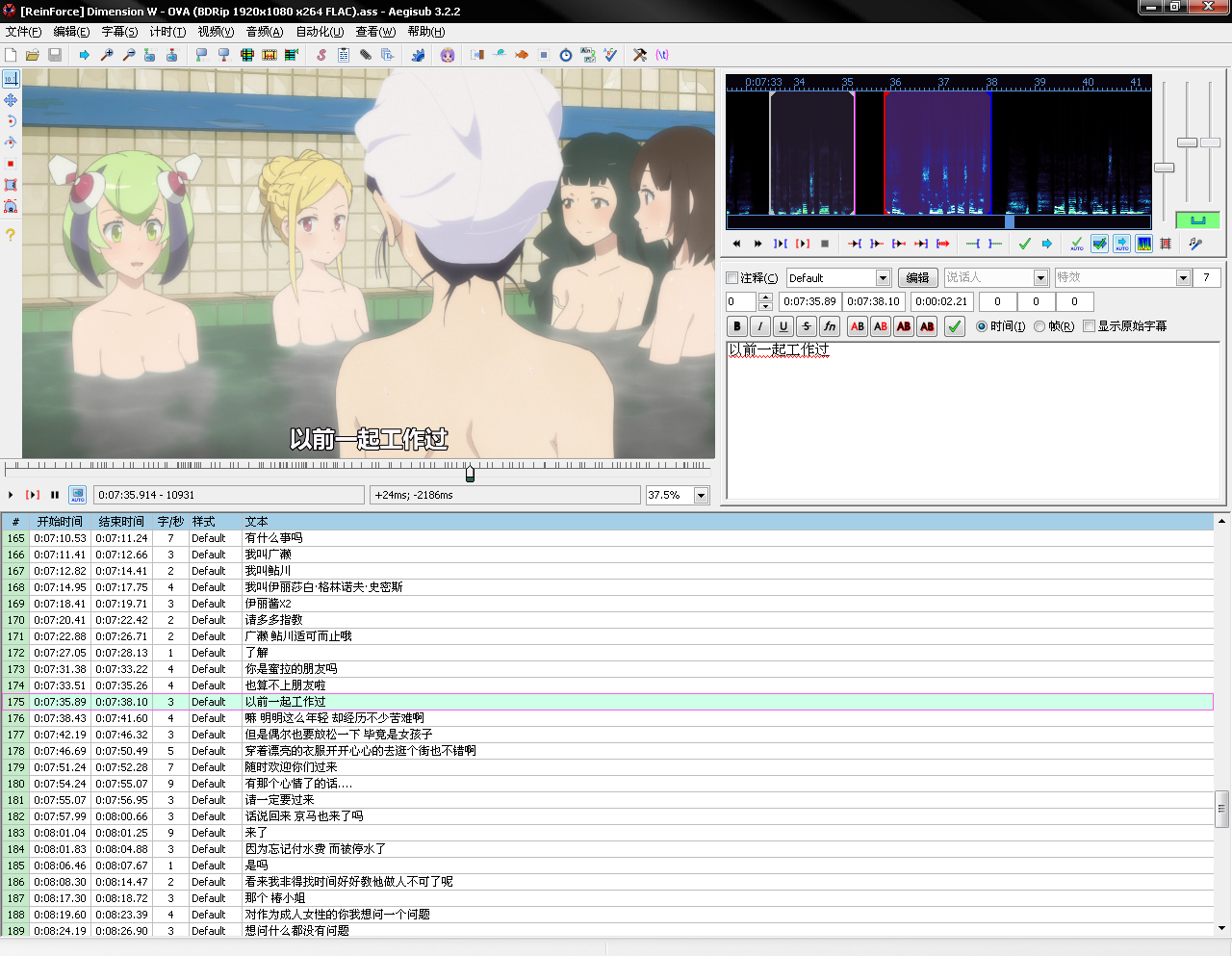Toggle audio auto-scroll
Image resolution: width=1232 pixels, height=956 pixels.
1122,244
